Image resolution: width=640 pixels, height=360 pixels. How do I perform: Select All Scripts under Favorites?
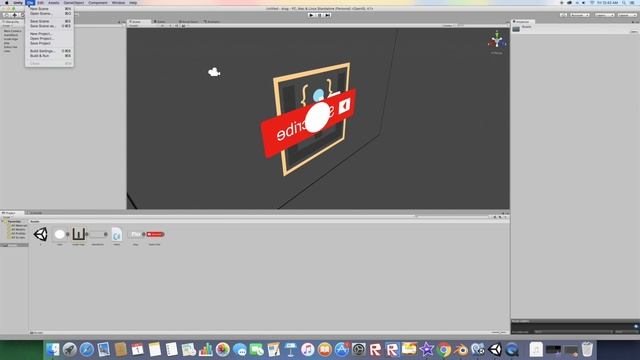click(x=18, y=237)
